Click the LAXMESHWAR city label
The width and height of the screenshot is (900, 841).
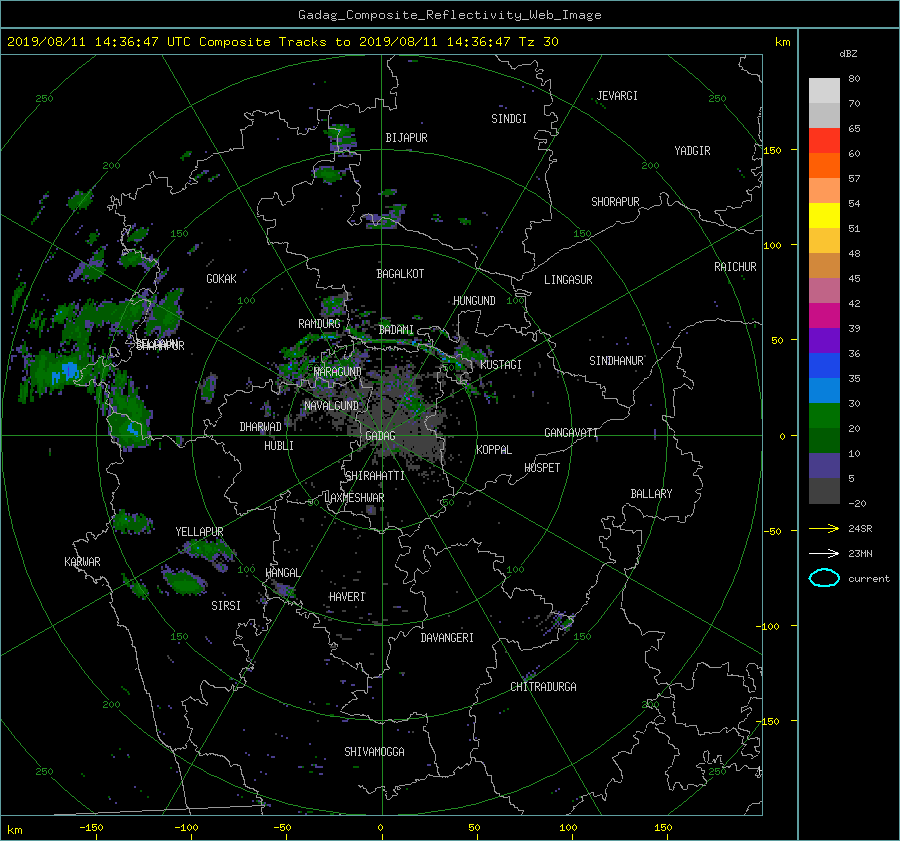[354, 498]
